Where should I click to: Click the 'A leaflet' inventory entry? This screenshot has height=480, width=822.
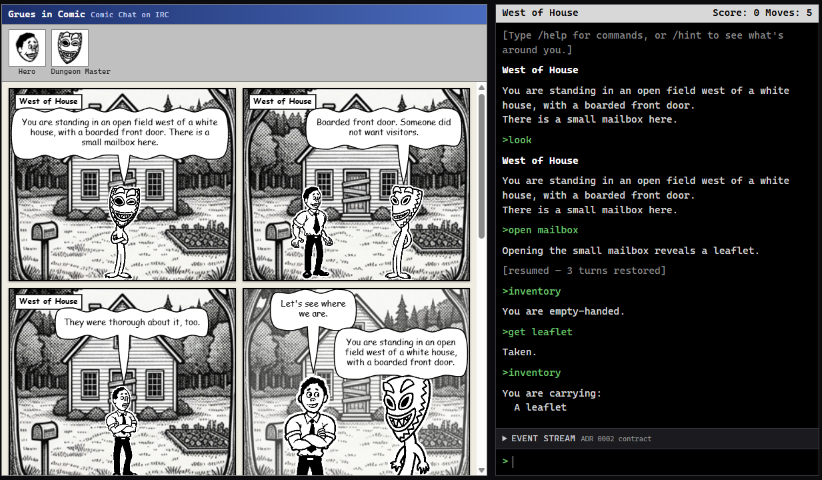click(540, 407)
